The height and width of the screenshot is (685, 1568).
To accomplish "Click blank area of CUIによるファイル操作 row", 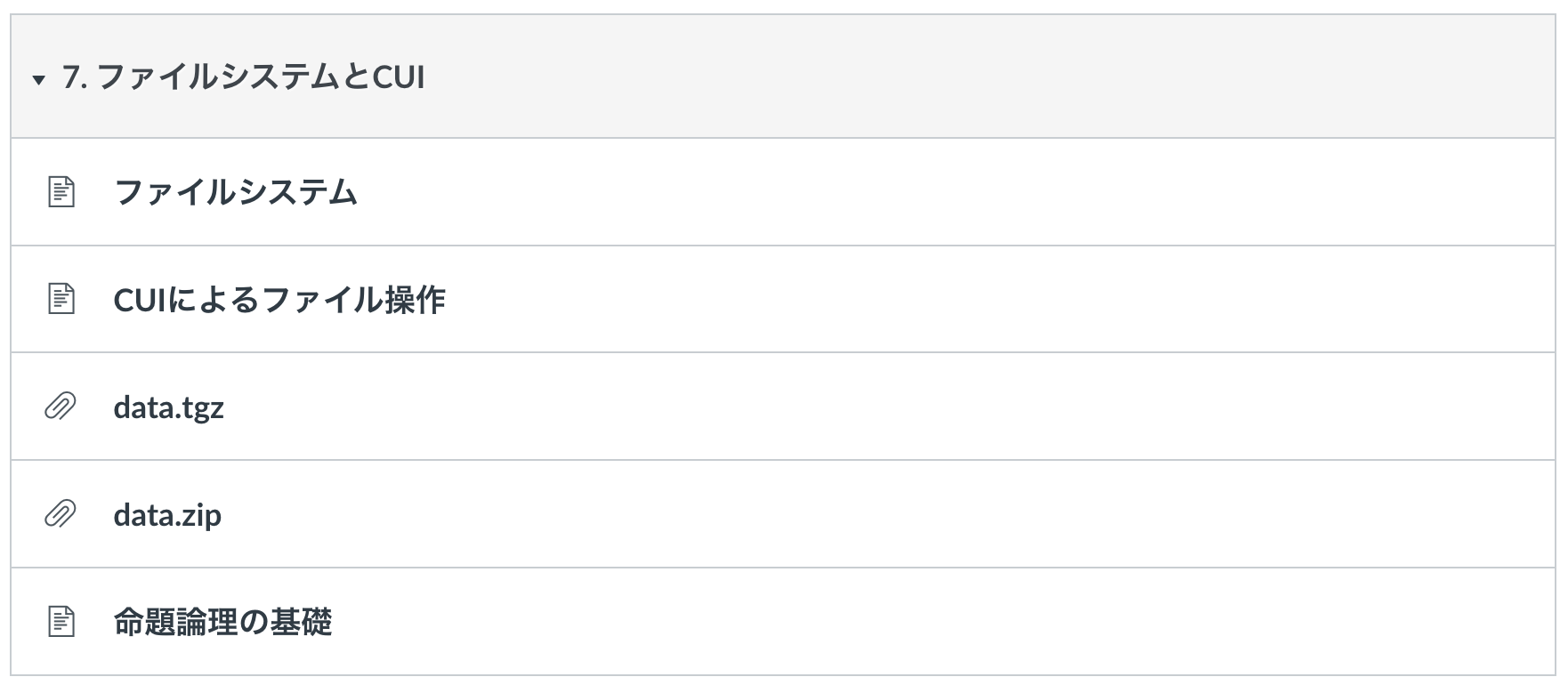I will pyautogui.click(x=979, y=300).
